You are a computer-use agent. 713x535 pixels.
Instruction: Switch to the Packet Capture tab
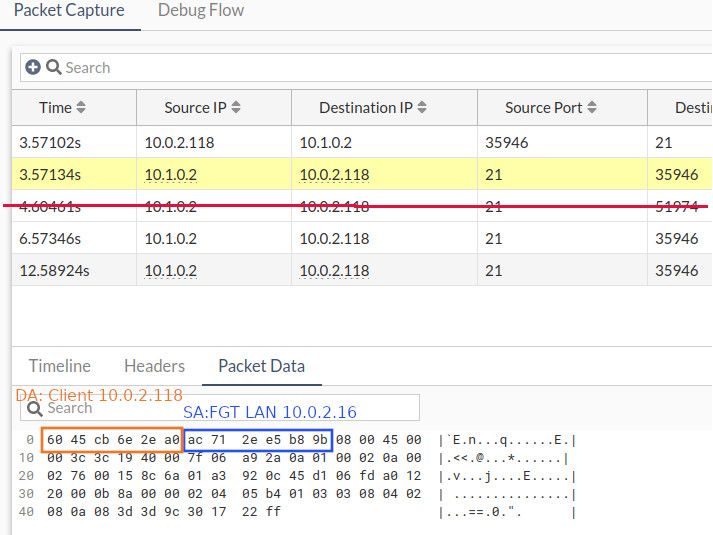(69, 10)
